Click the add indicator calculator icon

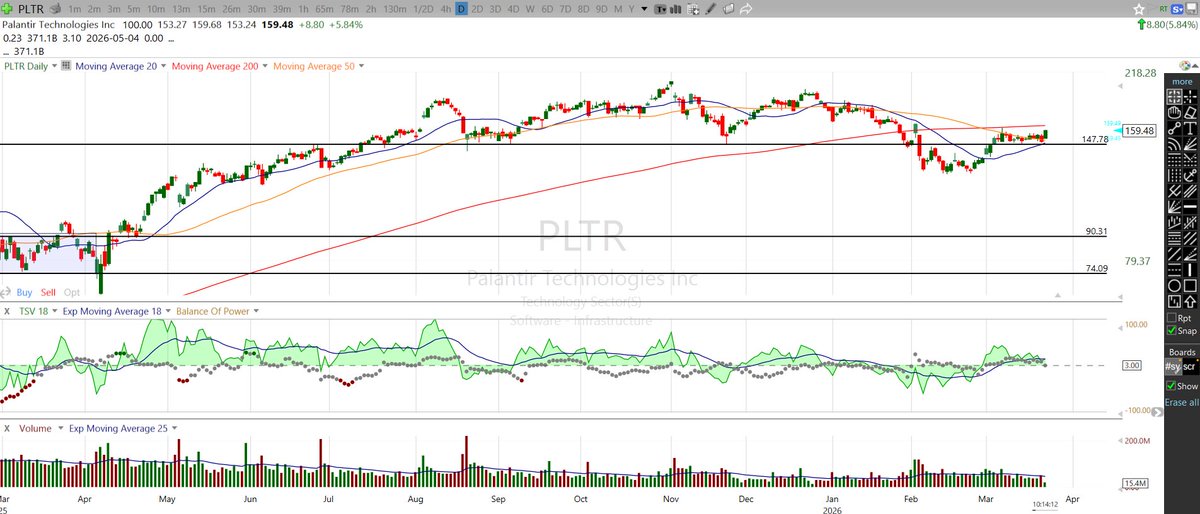694,9
